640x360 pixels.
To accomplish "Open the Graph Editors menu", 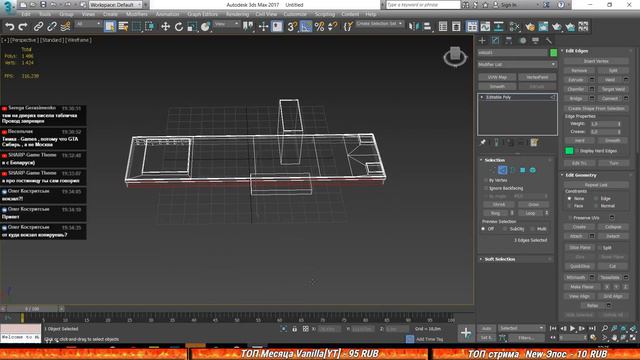I will tap(202, 14).
